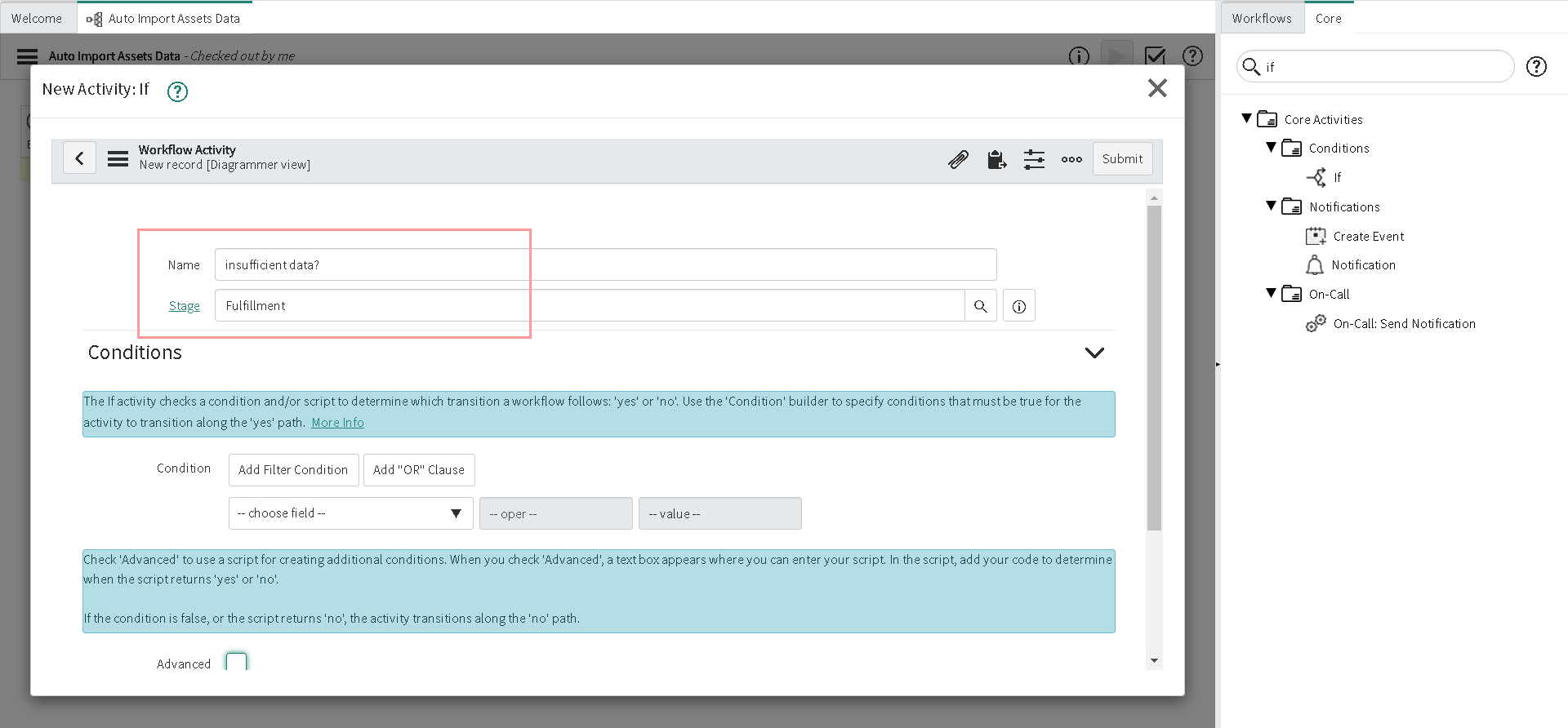The width and height of the screenshot is (1568, 728).
Task: Click the Create Event calendar icon
Action: pos(1316,236)
